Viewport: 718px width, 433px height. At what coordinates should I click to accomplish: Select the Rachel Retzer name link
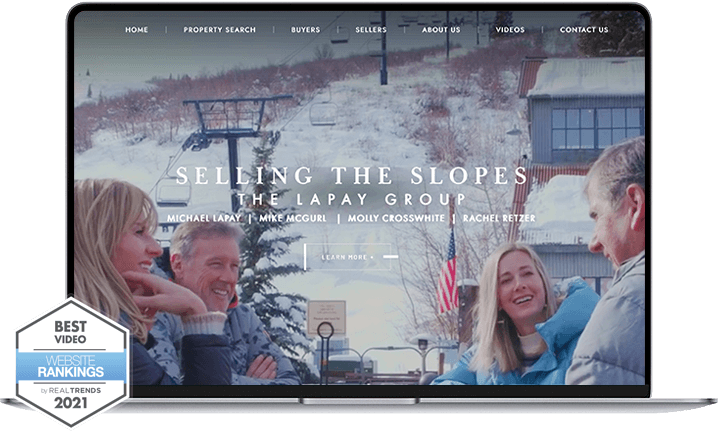[x=499, y=218]
